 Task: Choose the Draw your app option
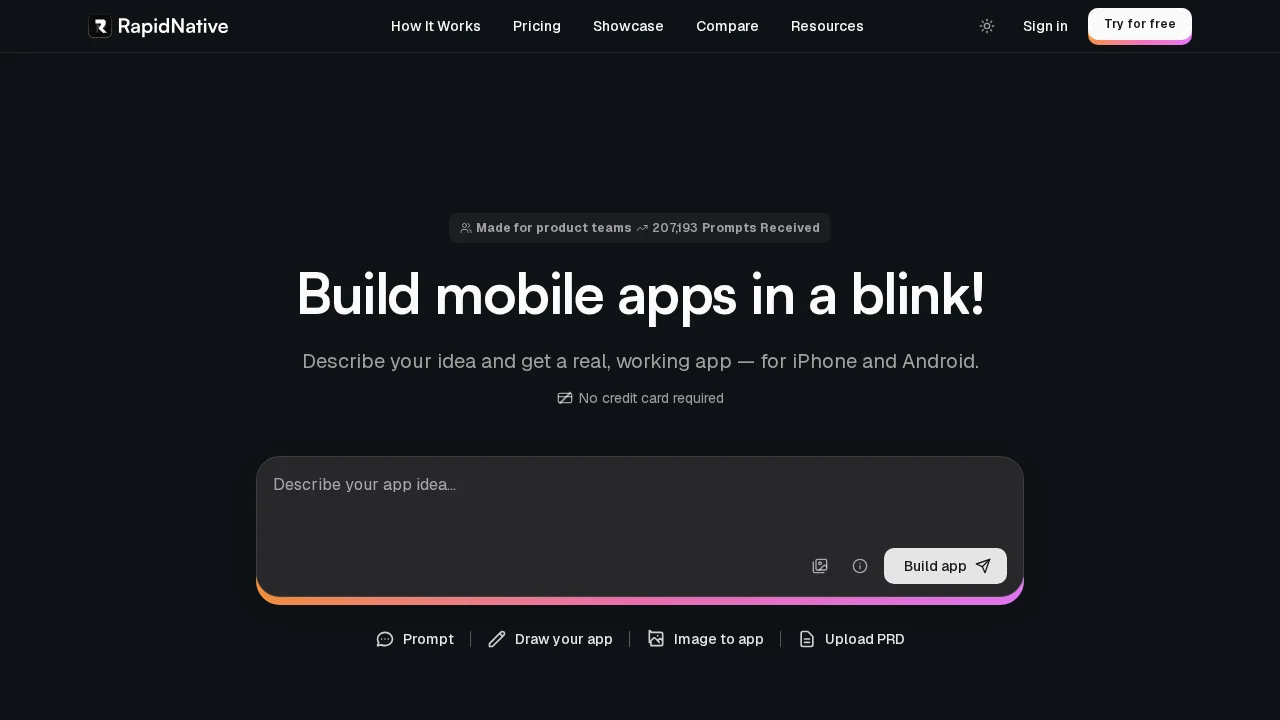click(x=564, y=639)
